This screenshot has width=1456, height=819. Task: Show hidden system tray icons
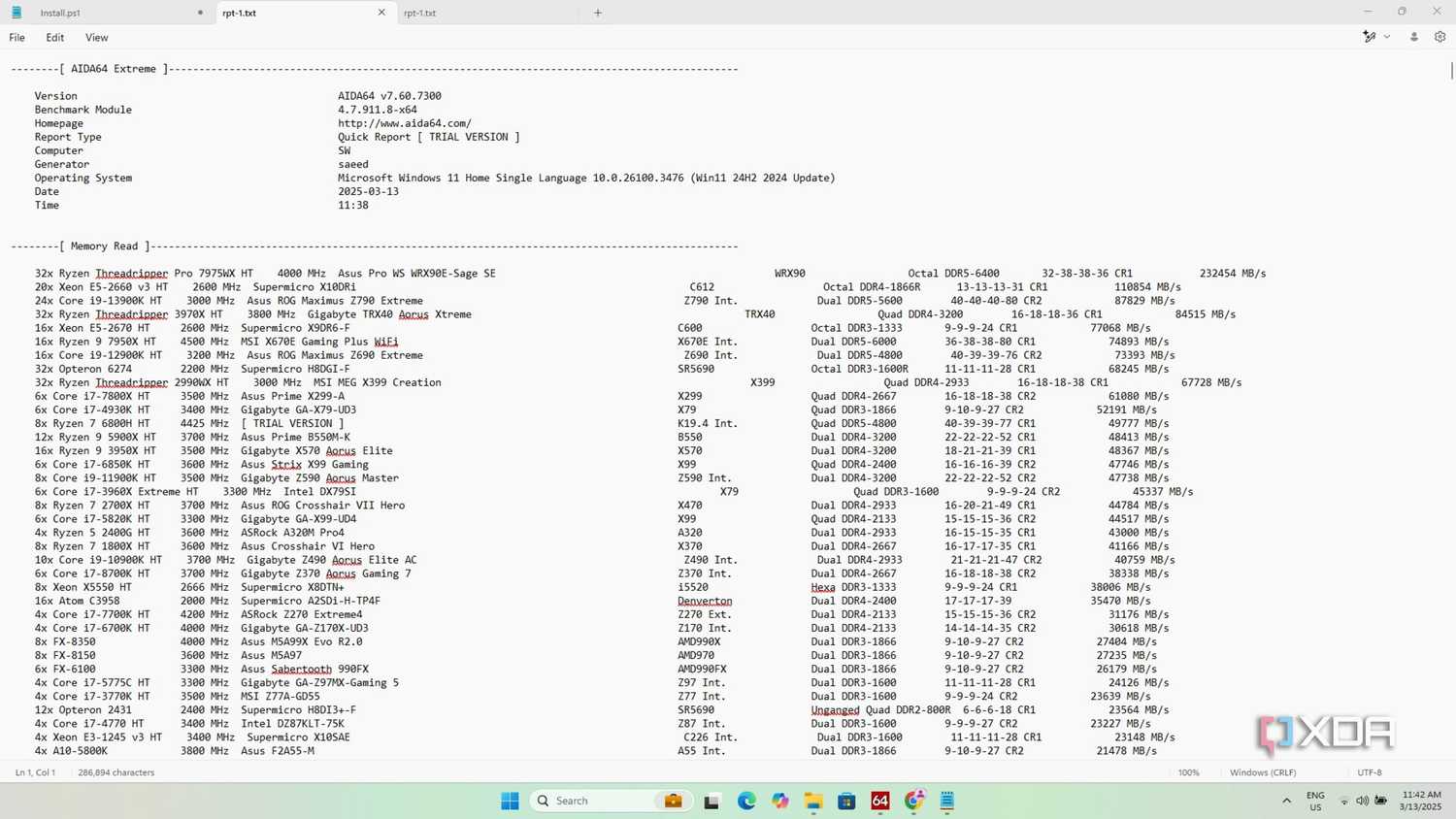(1287, 801)
